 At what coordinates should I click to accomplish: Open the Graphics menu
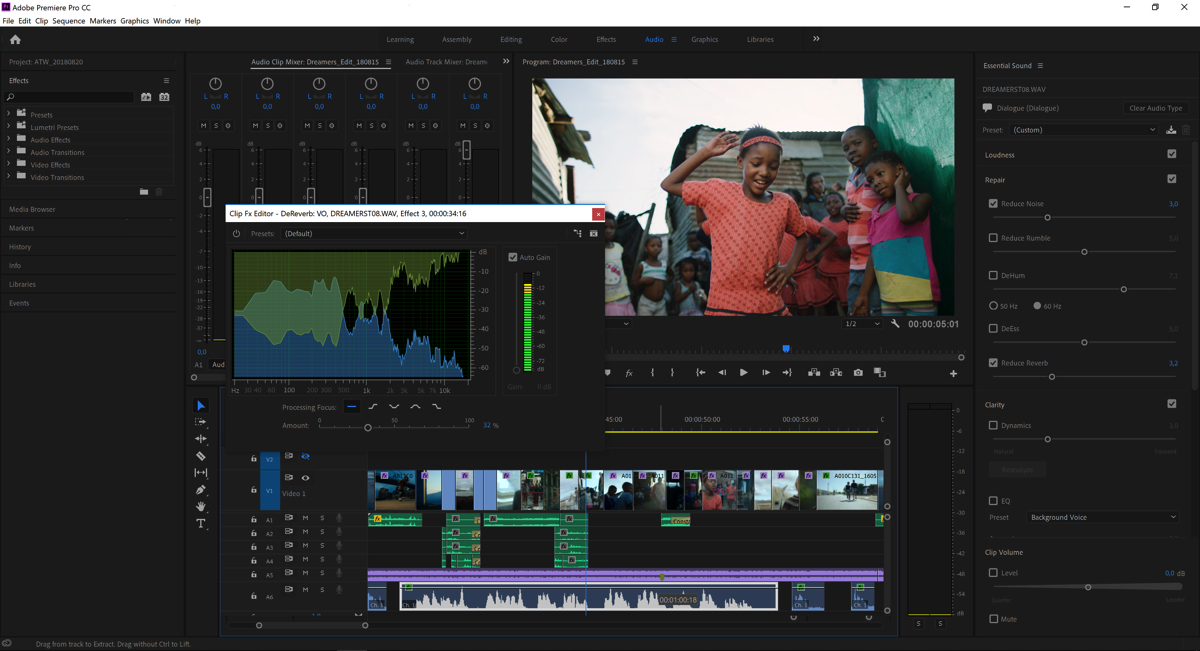click(x=134, y=21)
